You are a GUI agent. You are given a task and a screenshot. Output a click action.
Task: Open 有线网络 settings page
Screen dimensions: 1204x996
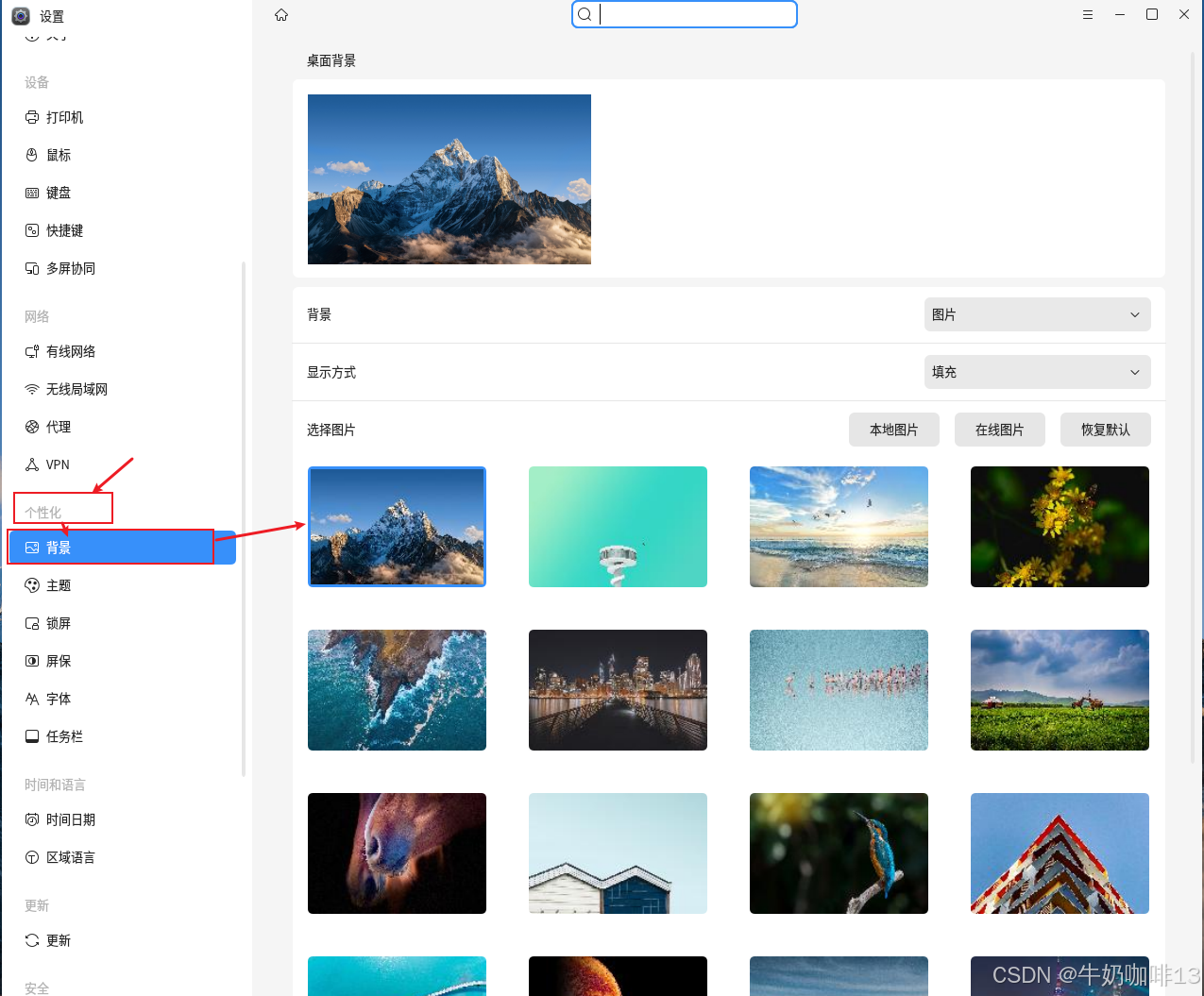[x=121, y=351]
